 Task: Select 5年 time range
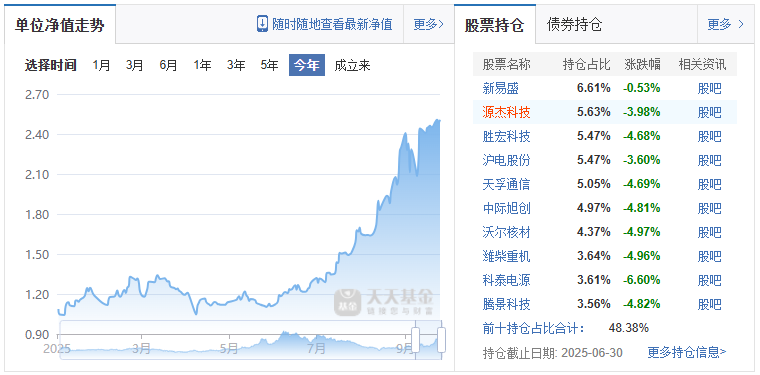coord(269,65)
